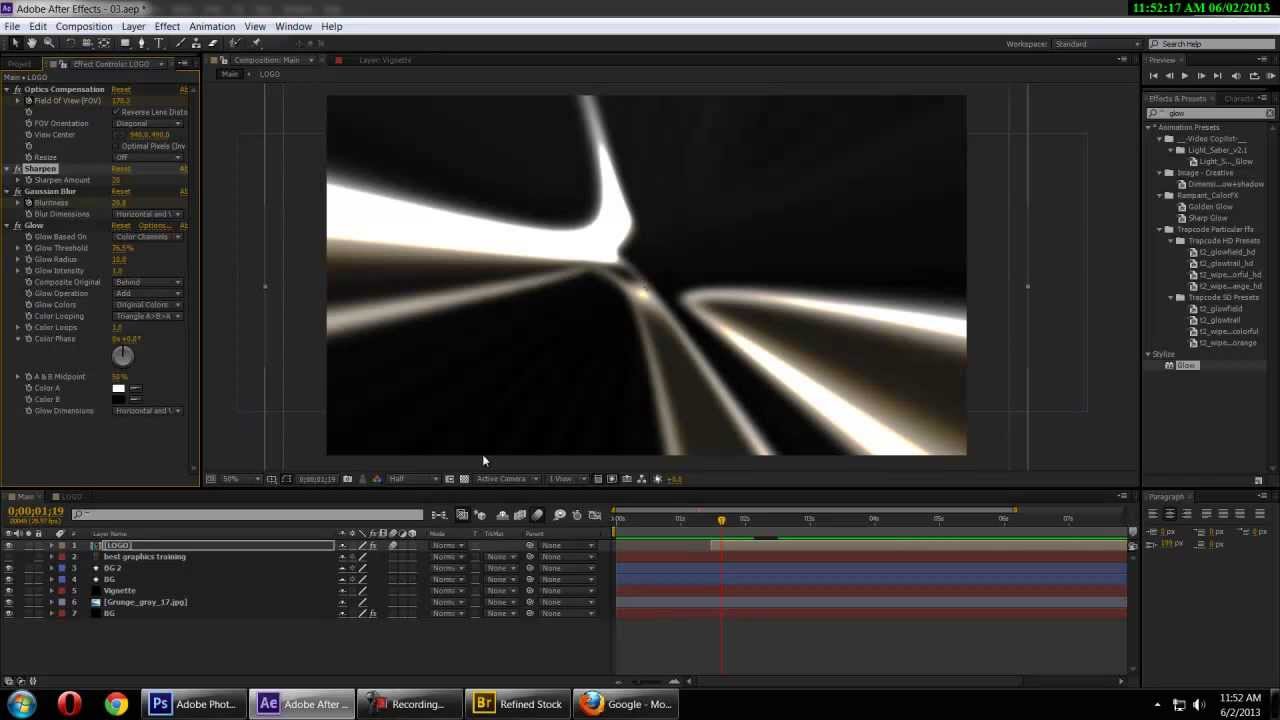Select the Hand tool in the toolbar
This screenshot has height=720, width=1280.
pos(32,43)
